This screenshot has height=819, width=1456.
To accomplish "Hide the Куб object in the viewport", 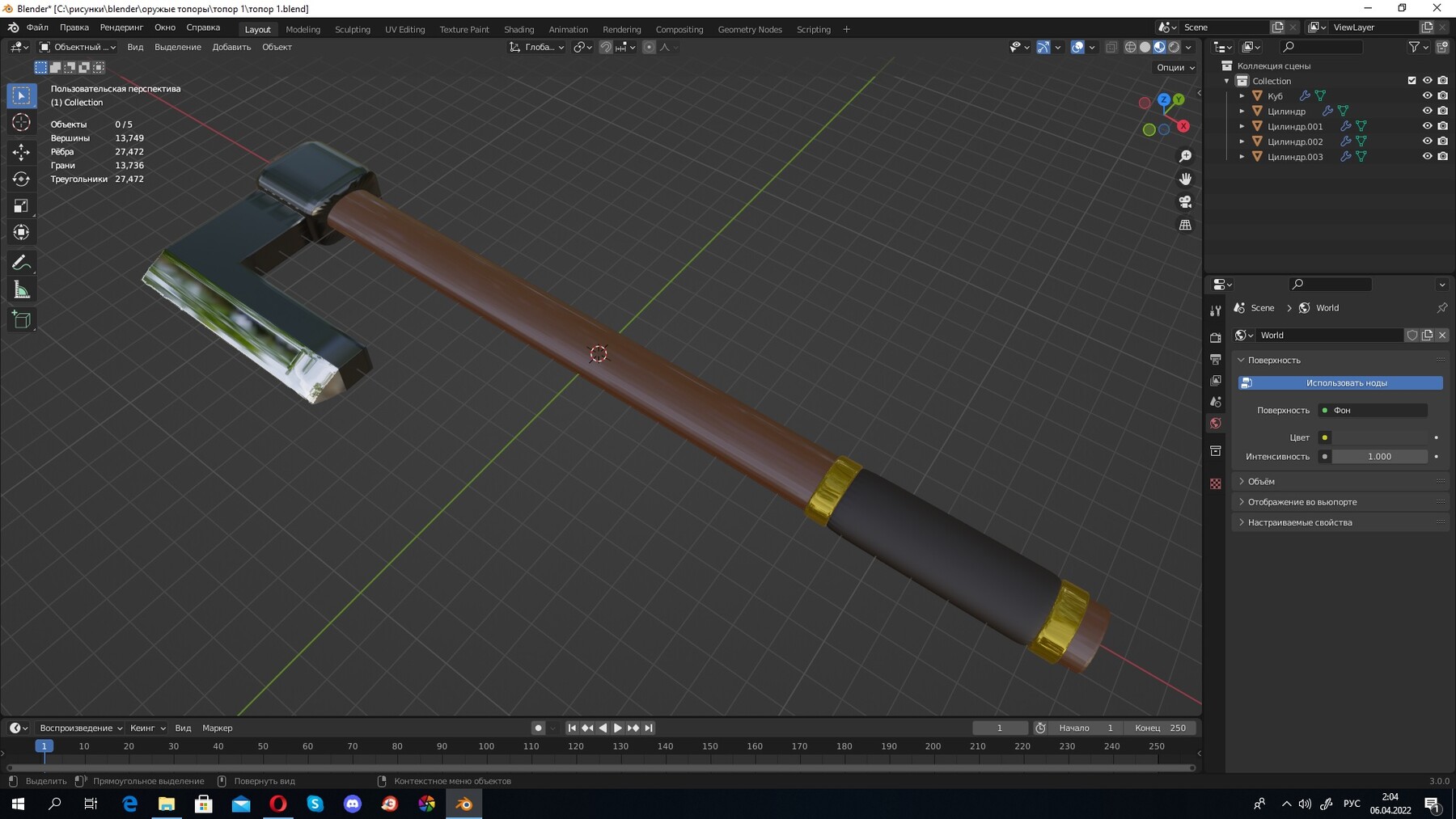I will pyautogui.click(x=1428, y=95).
